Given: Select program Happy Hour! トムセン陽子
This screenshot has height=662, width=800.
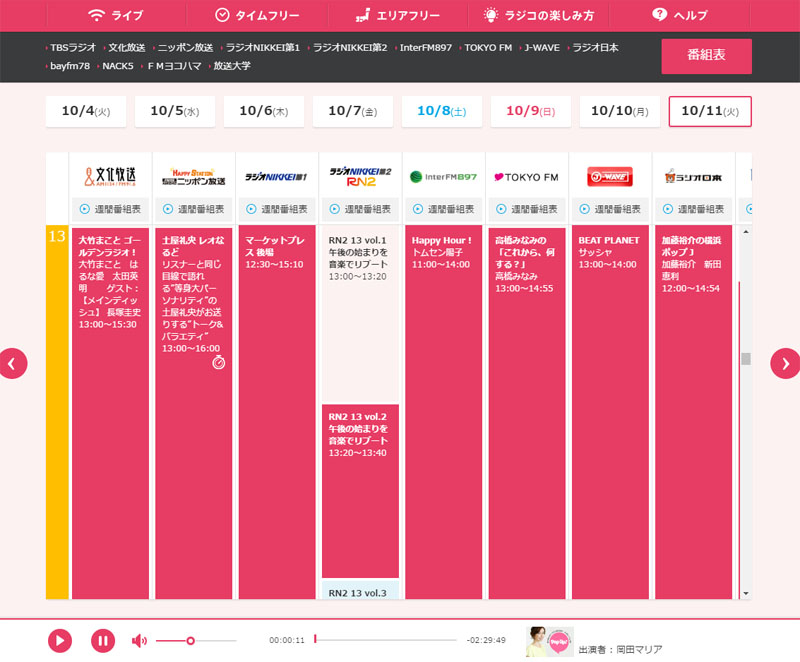Looking at the screenshot, I should coord(443,412).
